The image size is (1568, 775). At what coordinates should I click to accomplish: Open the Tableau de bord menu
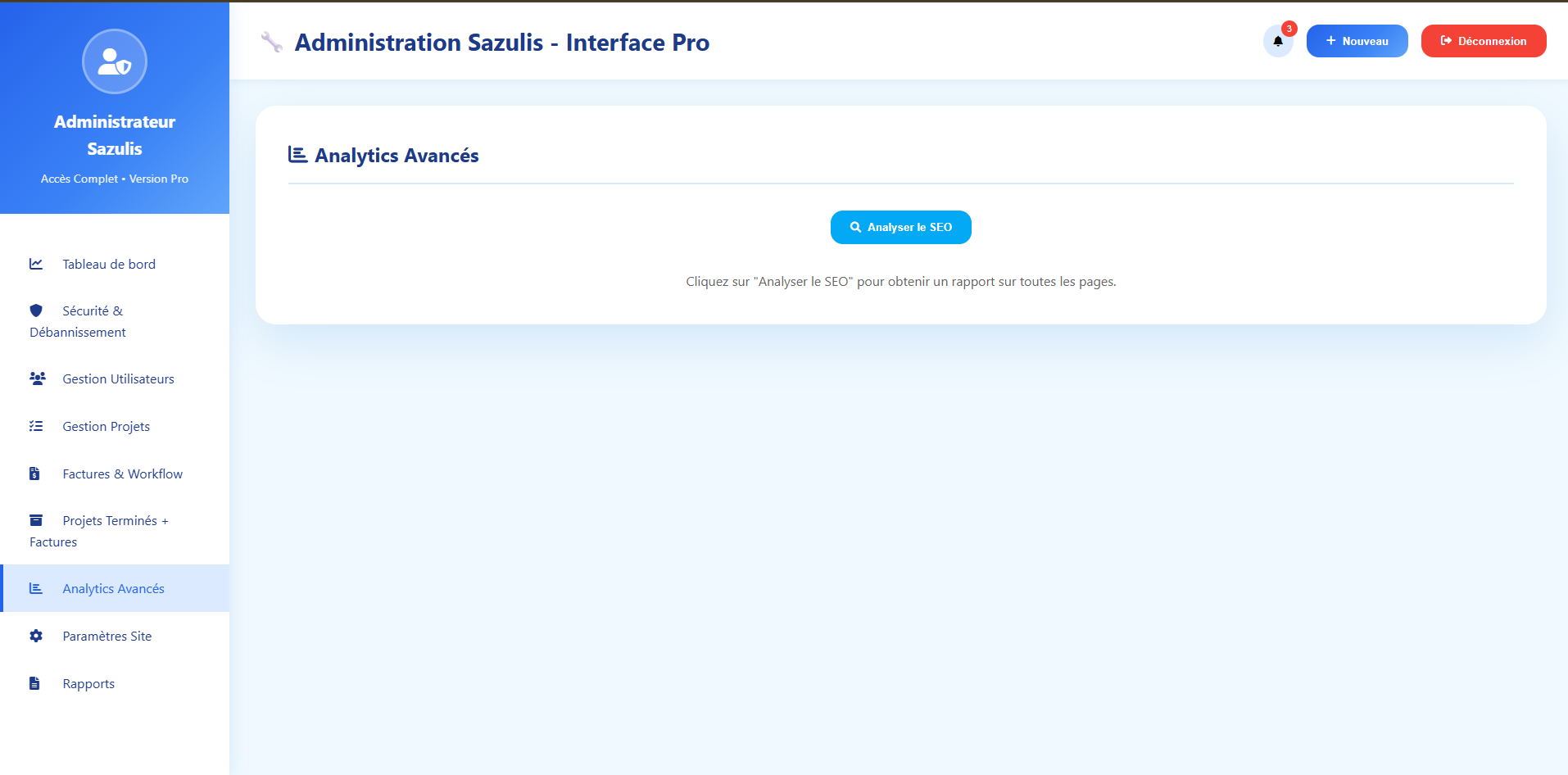coord(109,264)
